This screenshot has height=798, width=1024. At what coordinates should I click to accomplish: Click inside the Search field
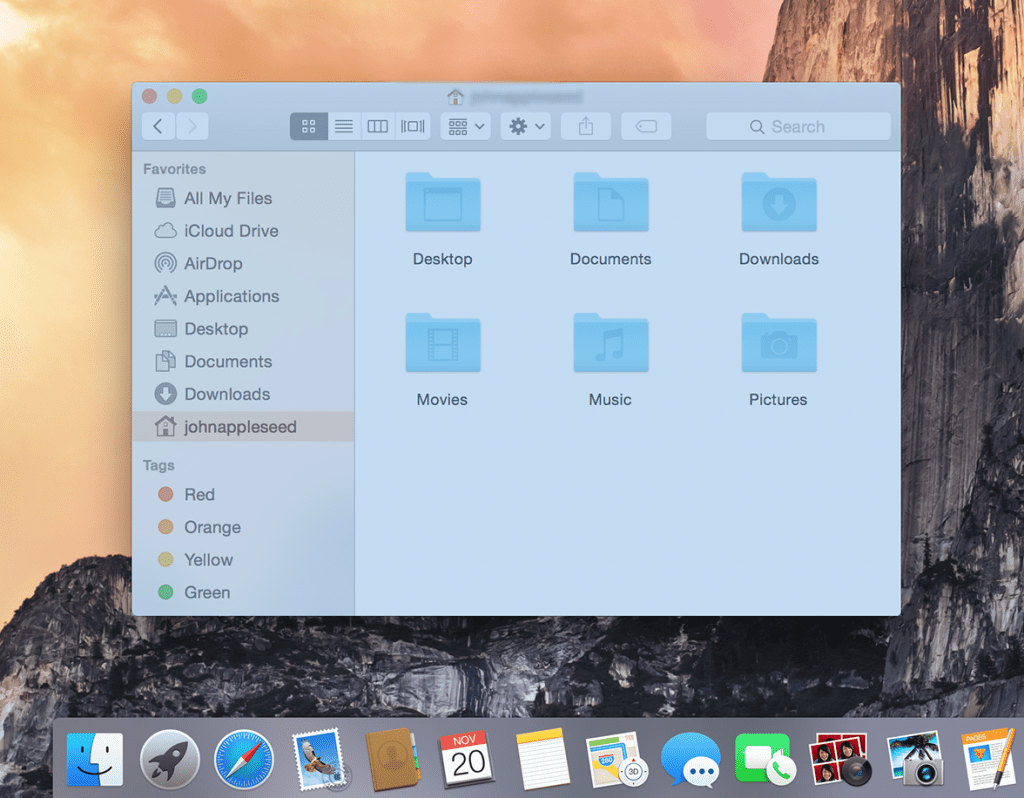797,126
